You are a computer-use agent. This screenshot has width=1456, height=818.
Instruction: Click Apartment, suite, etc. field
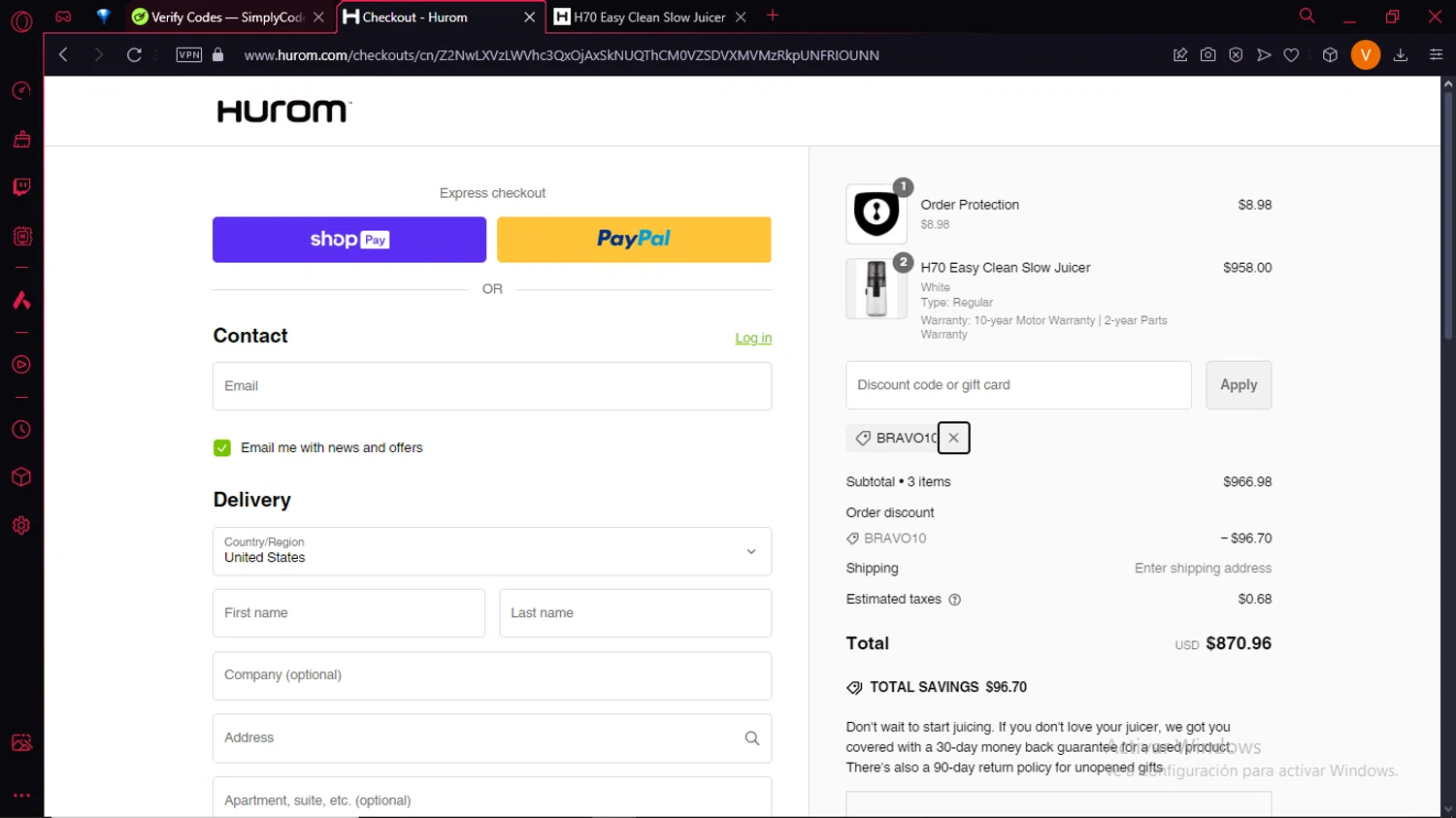click(492, 798)
